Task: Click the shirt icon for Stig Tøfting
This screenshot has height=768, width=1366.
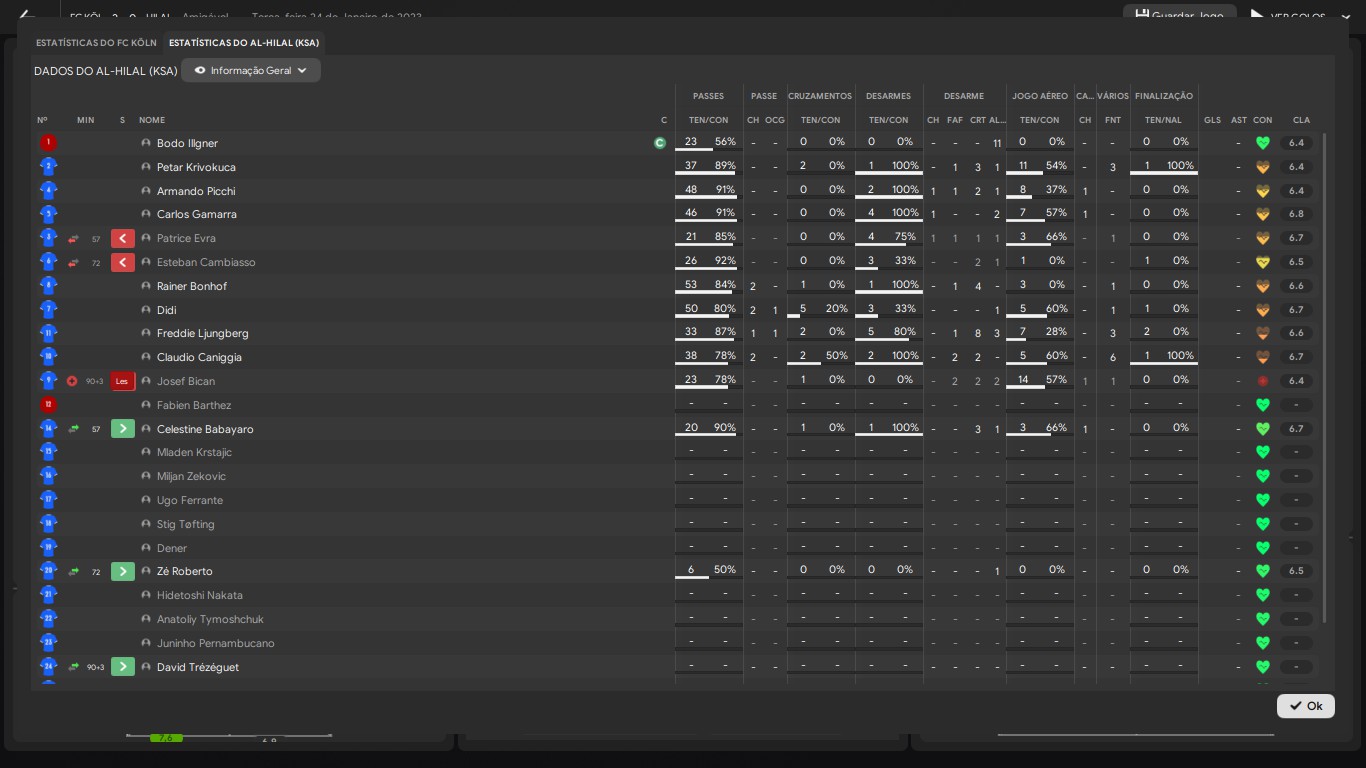Action: coord(48,524)
